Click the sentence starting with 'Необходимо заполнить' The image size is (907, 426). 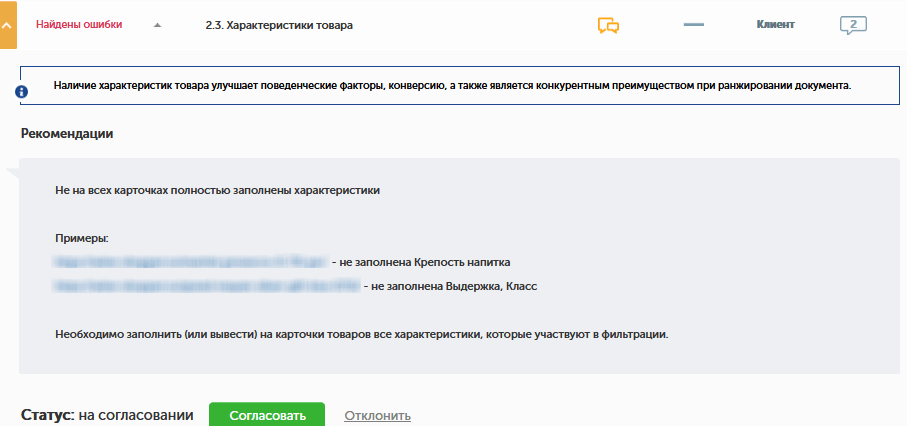click(362, 335)
